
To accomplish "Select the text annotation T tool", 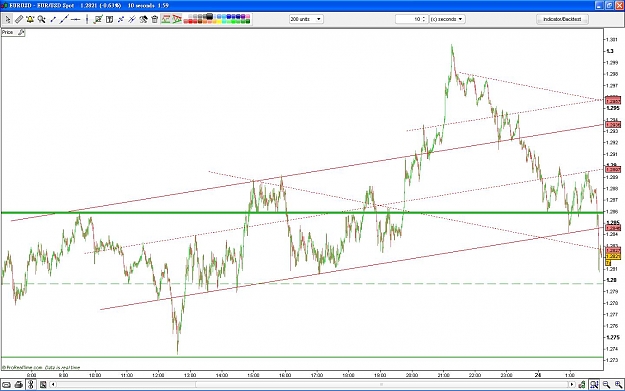I will [109, 19].
